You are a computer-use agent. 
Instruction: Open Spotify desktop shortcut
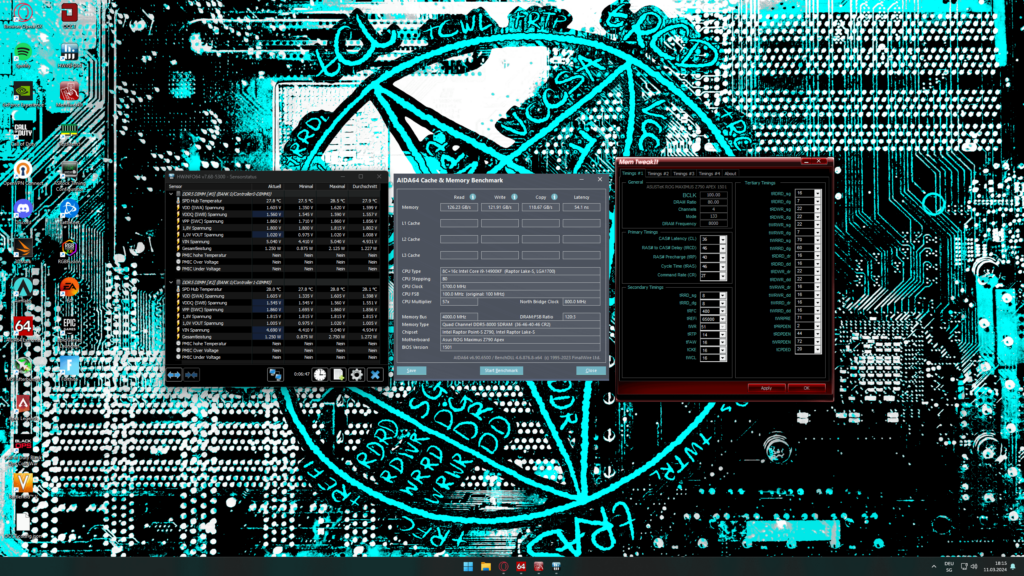click(23, 54)
